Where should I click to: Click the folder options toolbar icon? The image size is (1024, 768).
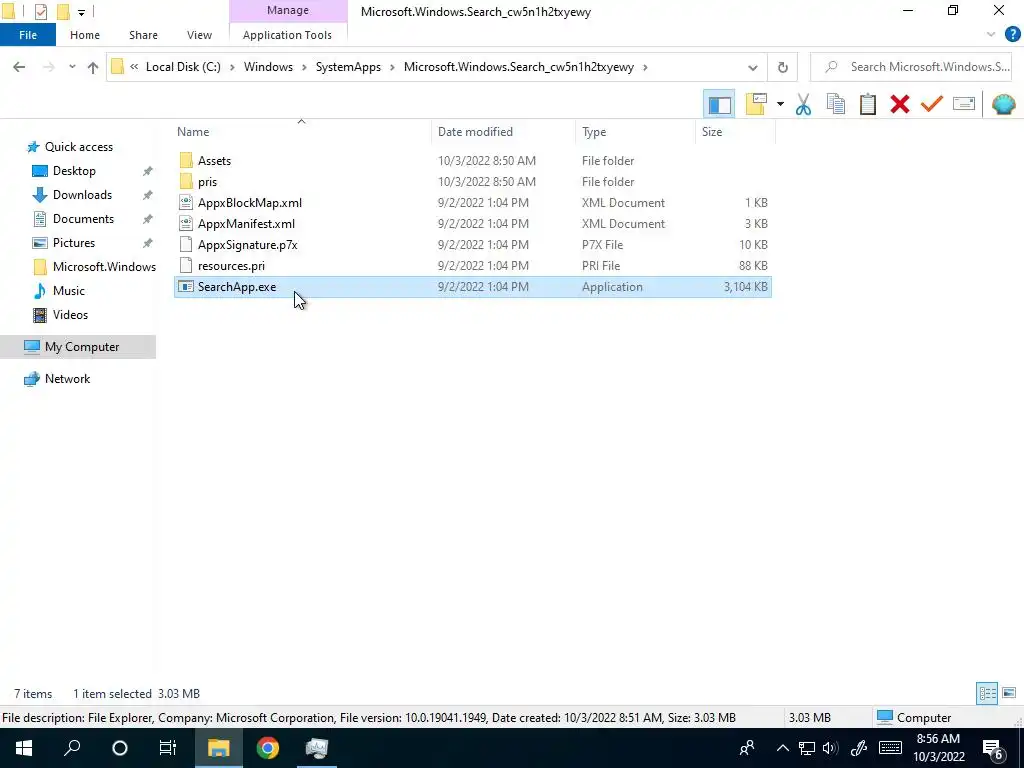pyautogui.click(x=756, y=104)
